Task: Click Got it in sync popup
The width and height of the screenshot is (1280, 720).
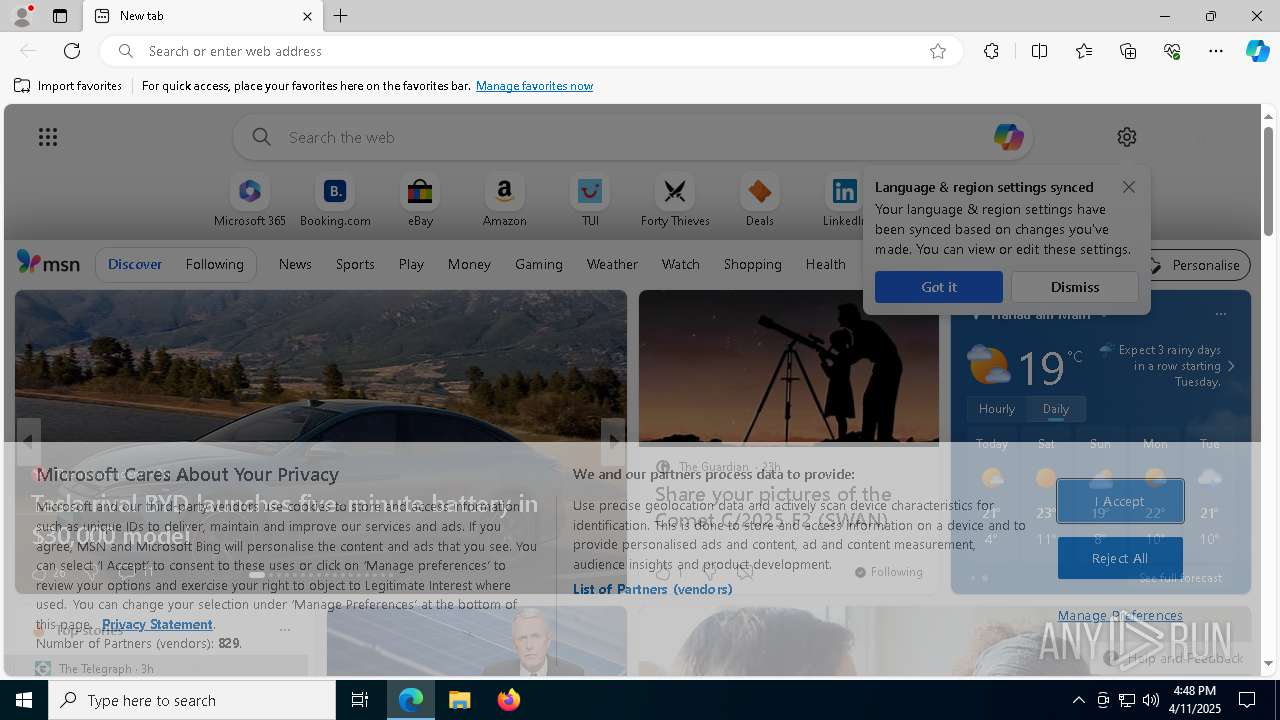Action: click(939, 287)
